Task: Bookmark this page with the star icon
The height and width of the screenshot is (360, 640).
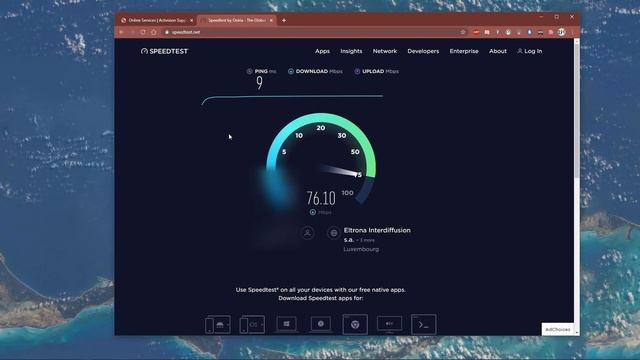Action: coord(463,32)
